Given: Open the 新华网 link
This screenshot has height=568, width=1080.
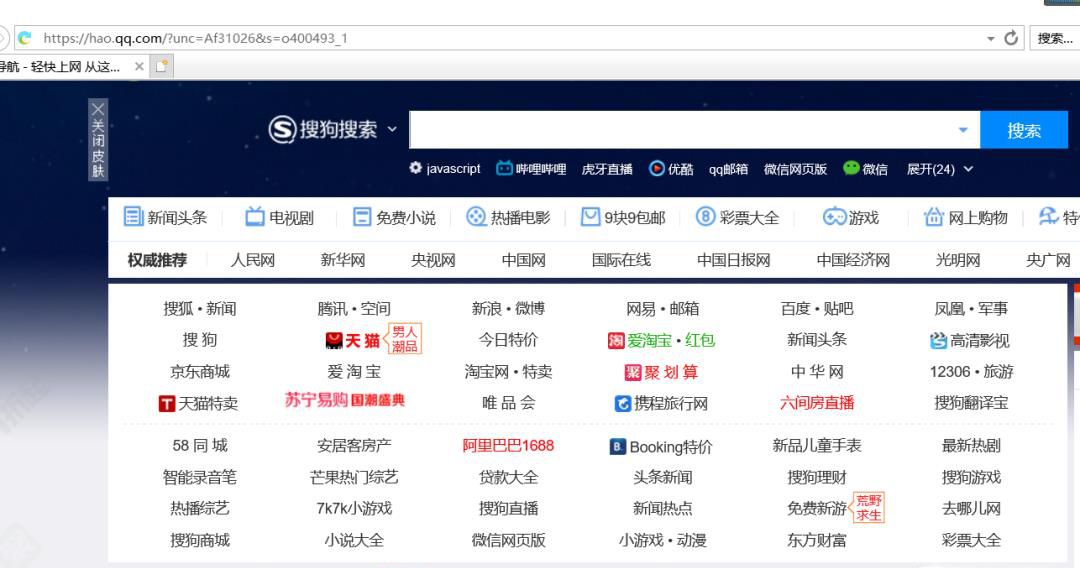Looking at the screenshot, I should click(342, 260).
